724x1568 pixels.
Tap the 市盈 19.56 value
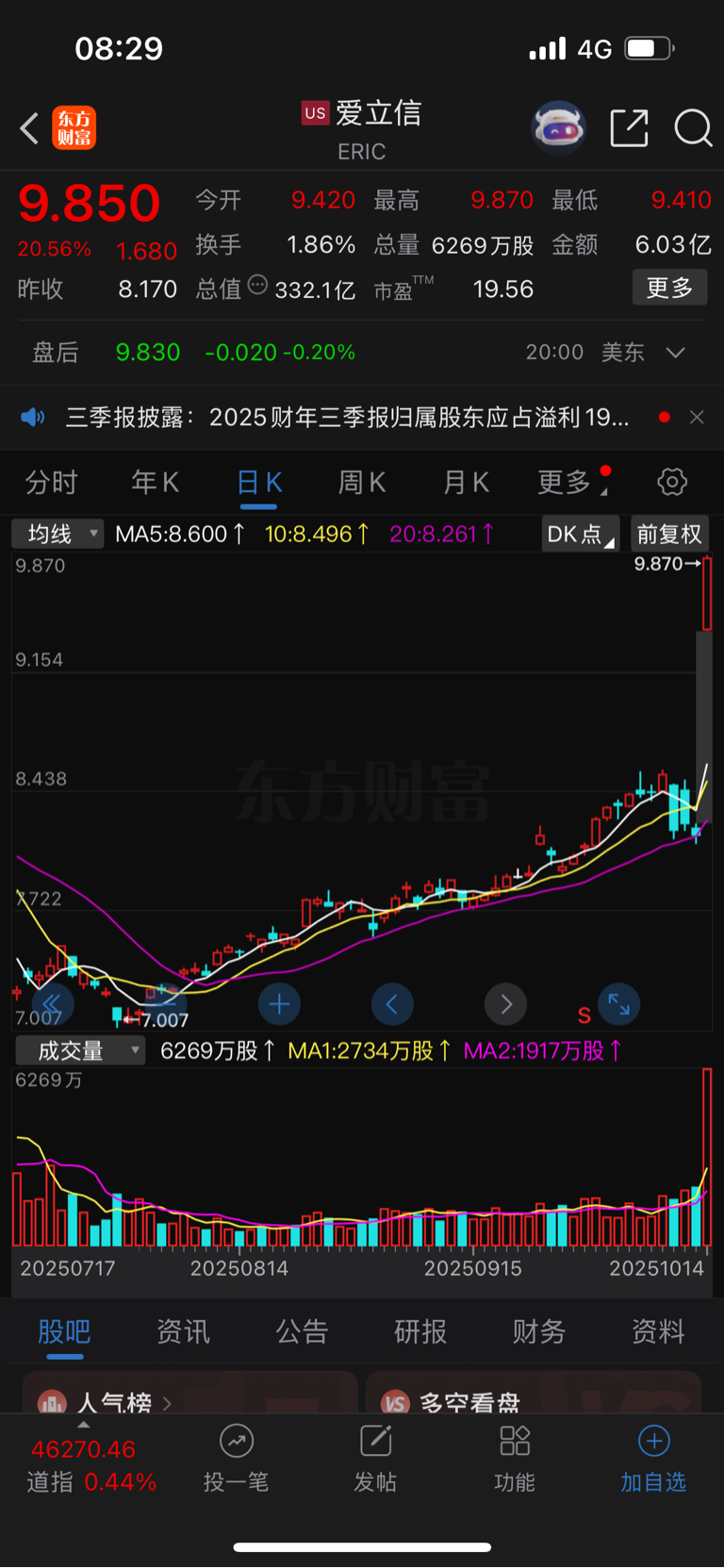pyautogui.click(x=502, y=289)
